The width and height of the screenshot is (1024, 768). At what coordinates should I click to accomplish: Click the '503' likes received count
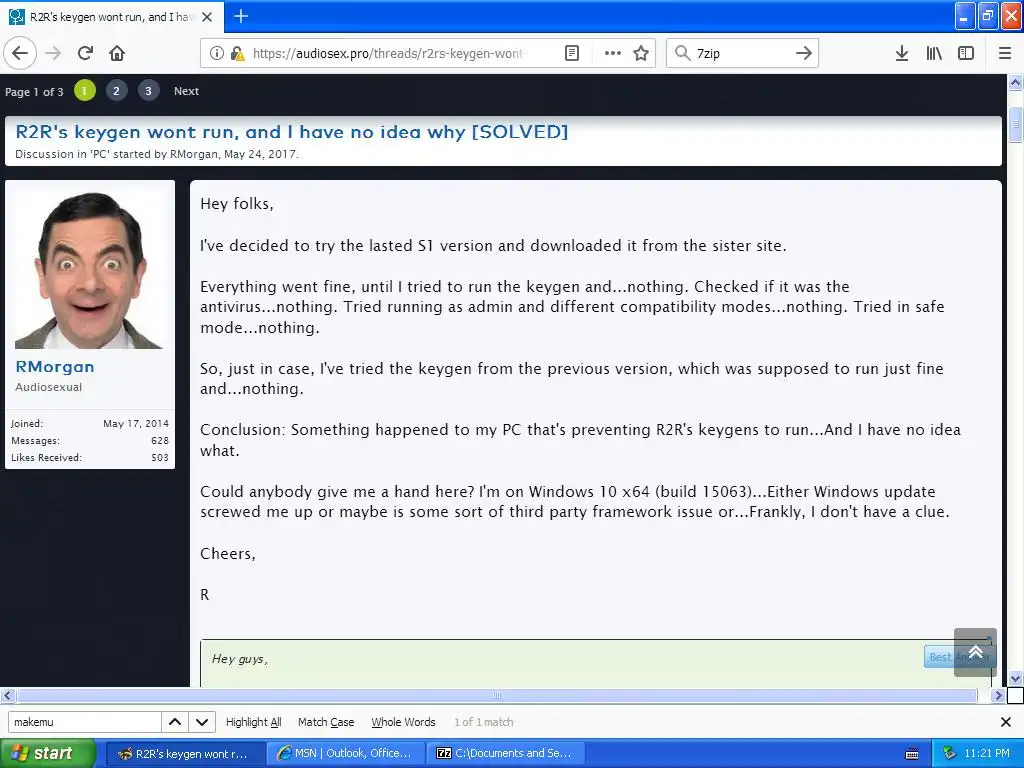tap(160, 457)
